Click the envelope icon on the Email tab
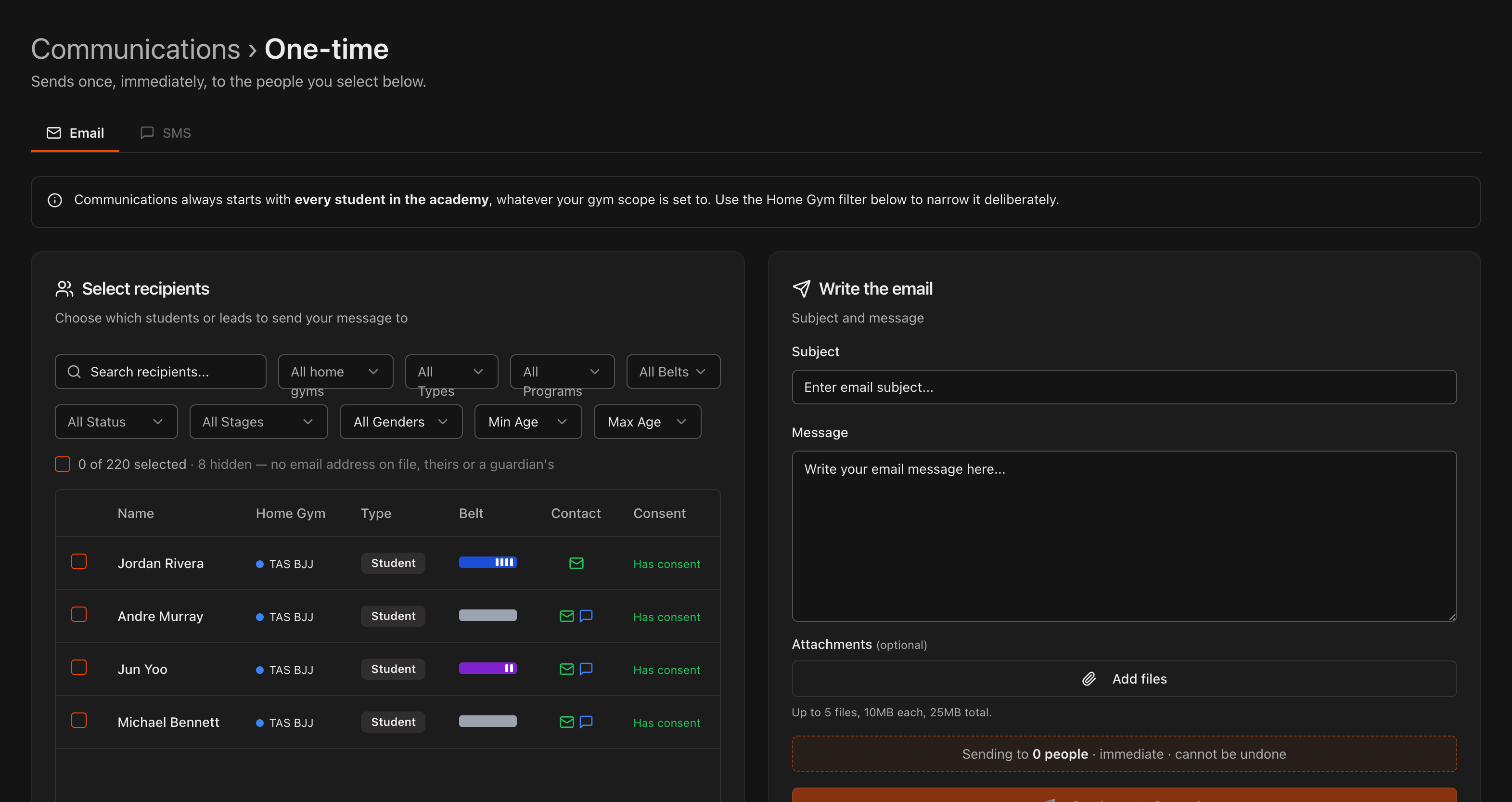Screen dimensions: 1512x802 pos(53,133)
